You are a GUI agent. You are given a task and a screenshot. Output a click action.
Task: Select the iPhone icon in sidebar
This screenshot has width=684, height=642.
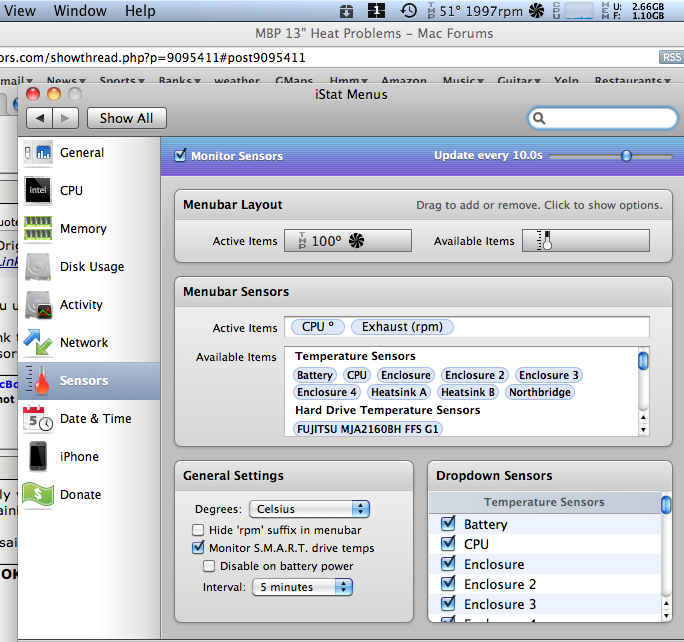38,456
